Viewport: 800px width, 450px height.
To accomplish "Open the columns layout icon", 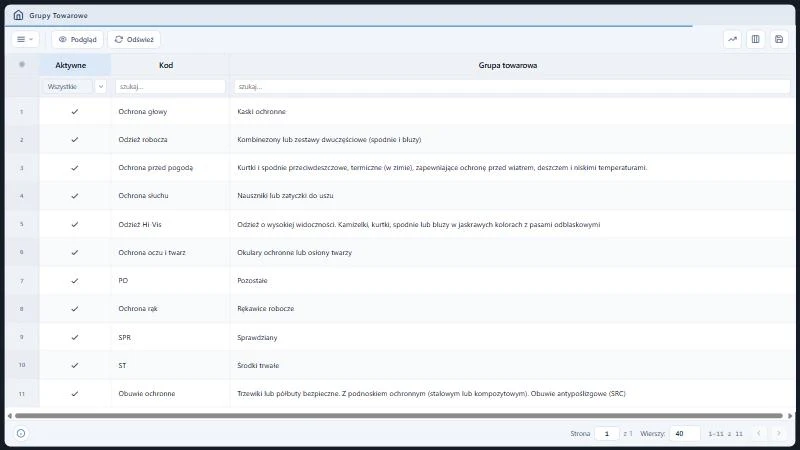I will coord(756,39).
